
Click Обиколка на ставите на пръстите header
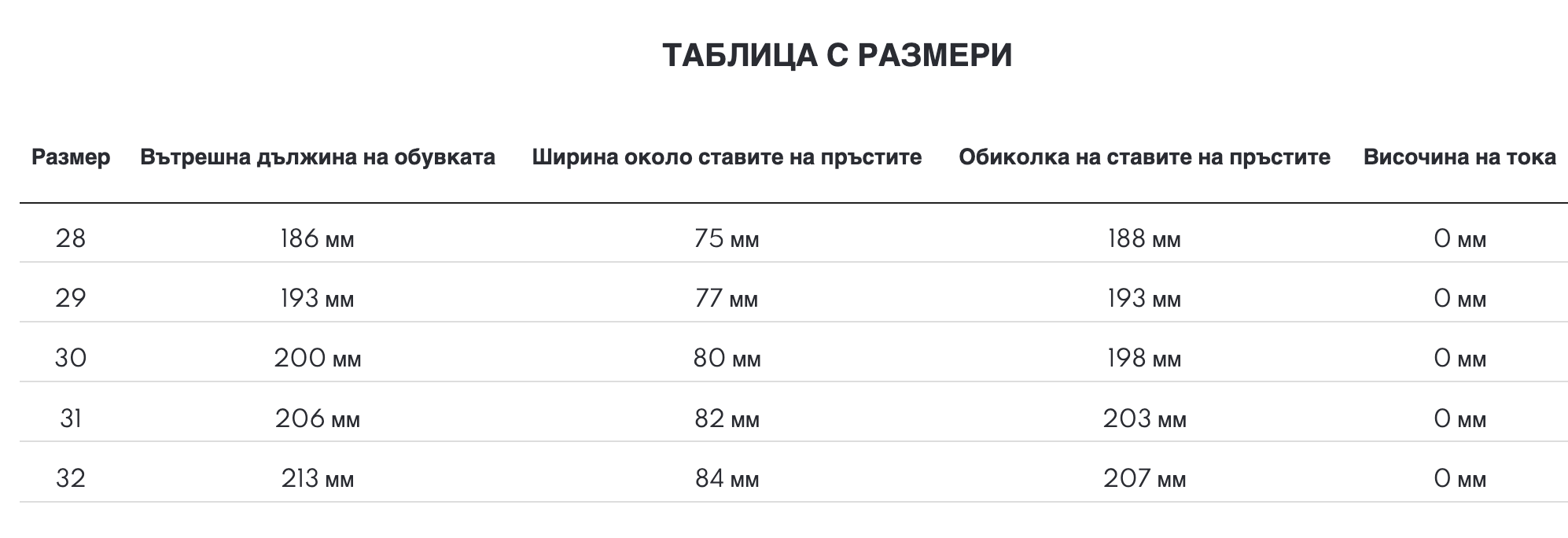pos(1144,157)
